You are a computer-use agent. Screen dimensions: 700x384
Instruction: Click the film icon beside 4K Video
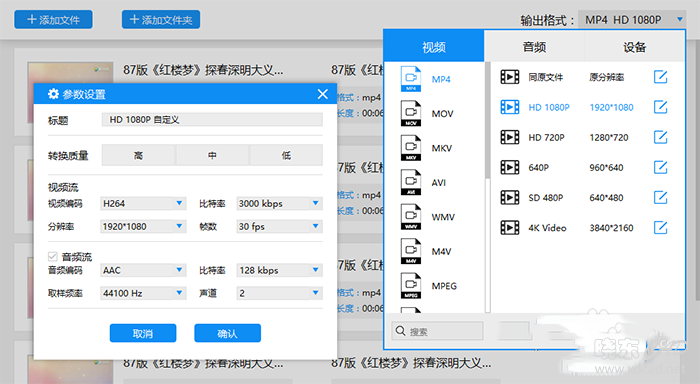coord(510,227)
